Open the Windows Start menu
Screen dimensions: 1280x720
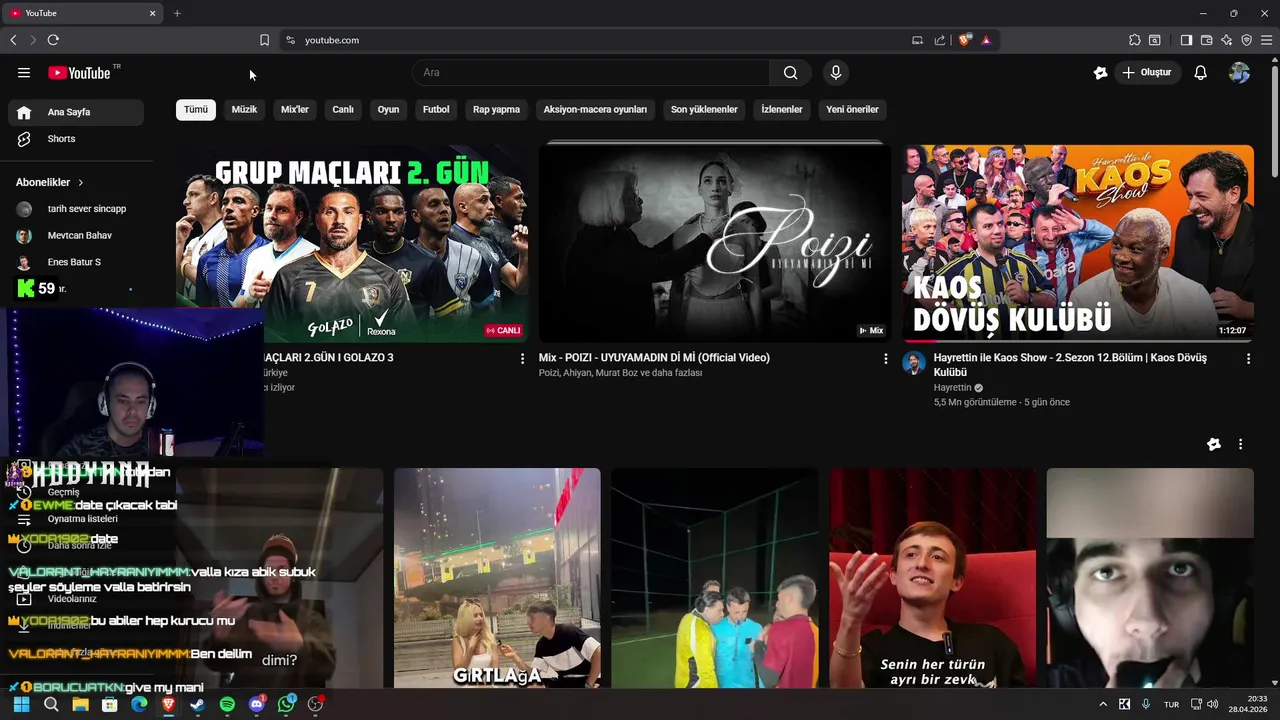click(x=21, y=704)
